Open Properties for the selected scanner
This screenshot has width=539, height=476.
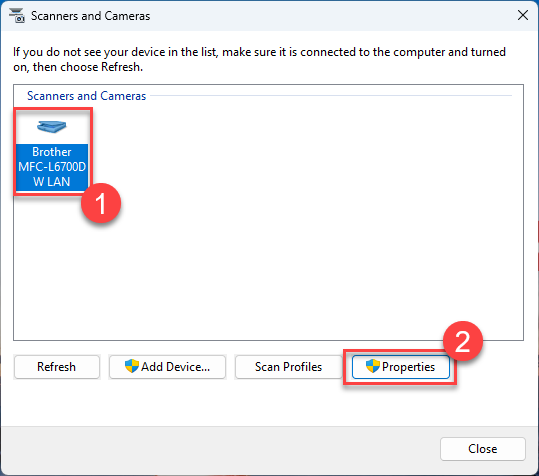point(401,367)
